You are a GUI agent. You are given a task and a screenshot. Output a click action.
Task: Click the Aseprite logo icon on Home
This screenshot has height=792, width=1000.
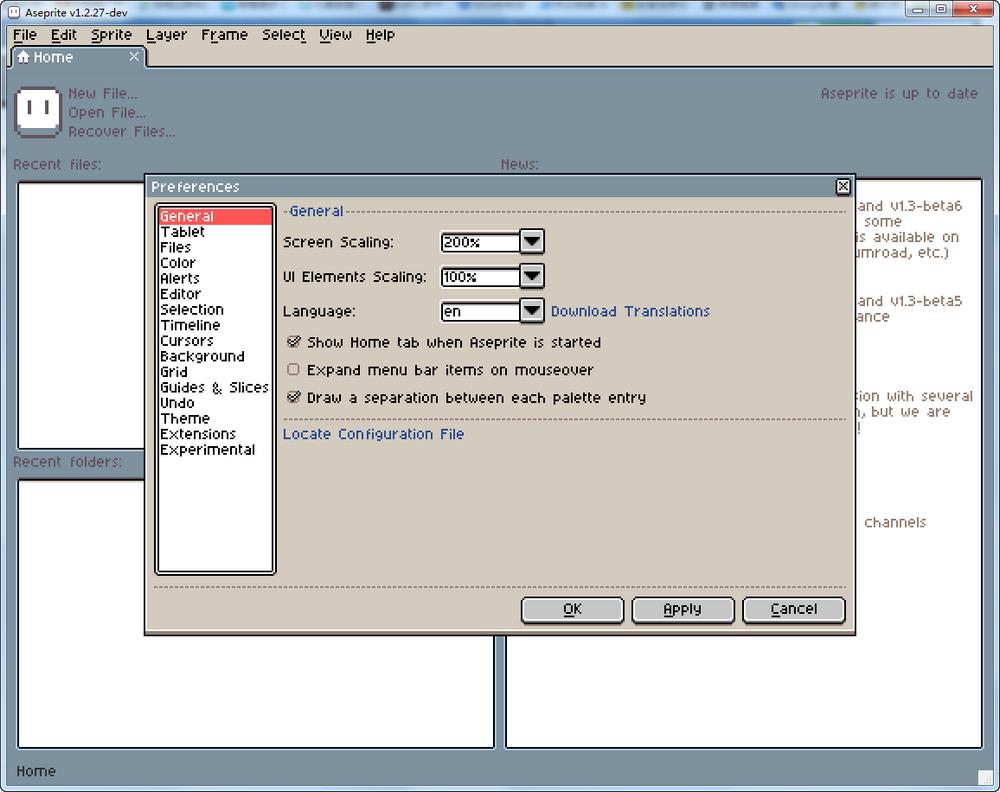pyautogui.click(x=38, y=112)
